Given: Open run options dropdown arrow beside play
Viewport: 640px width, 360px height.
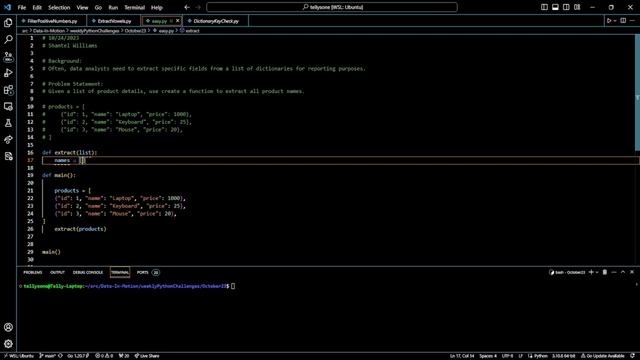Looking at the screenshot, I should click(x=615, y=21).
